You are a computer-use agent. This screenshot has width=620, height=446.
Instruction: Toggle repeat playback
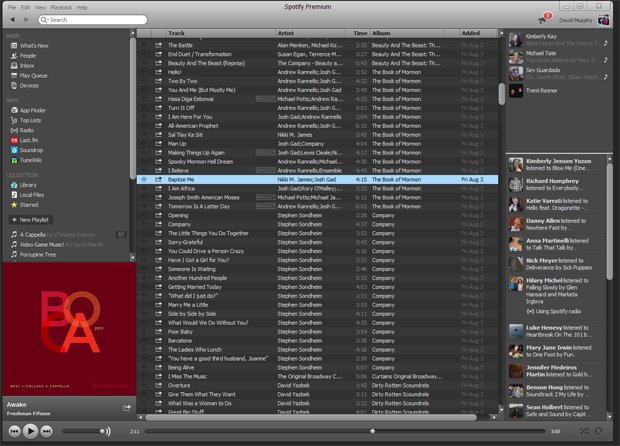599,431
